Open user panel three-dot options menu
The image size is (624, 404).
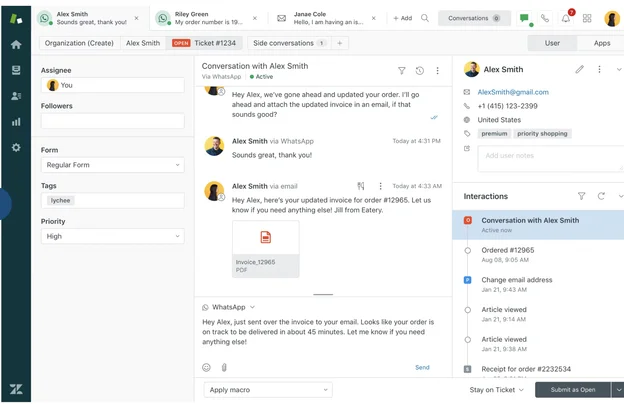(599, 69)
